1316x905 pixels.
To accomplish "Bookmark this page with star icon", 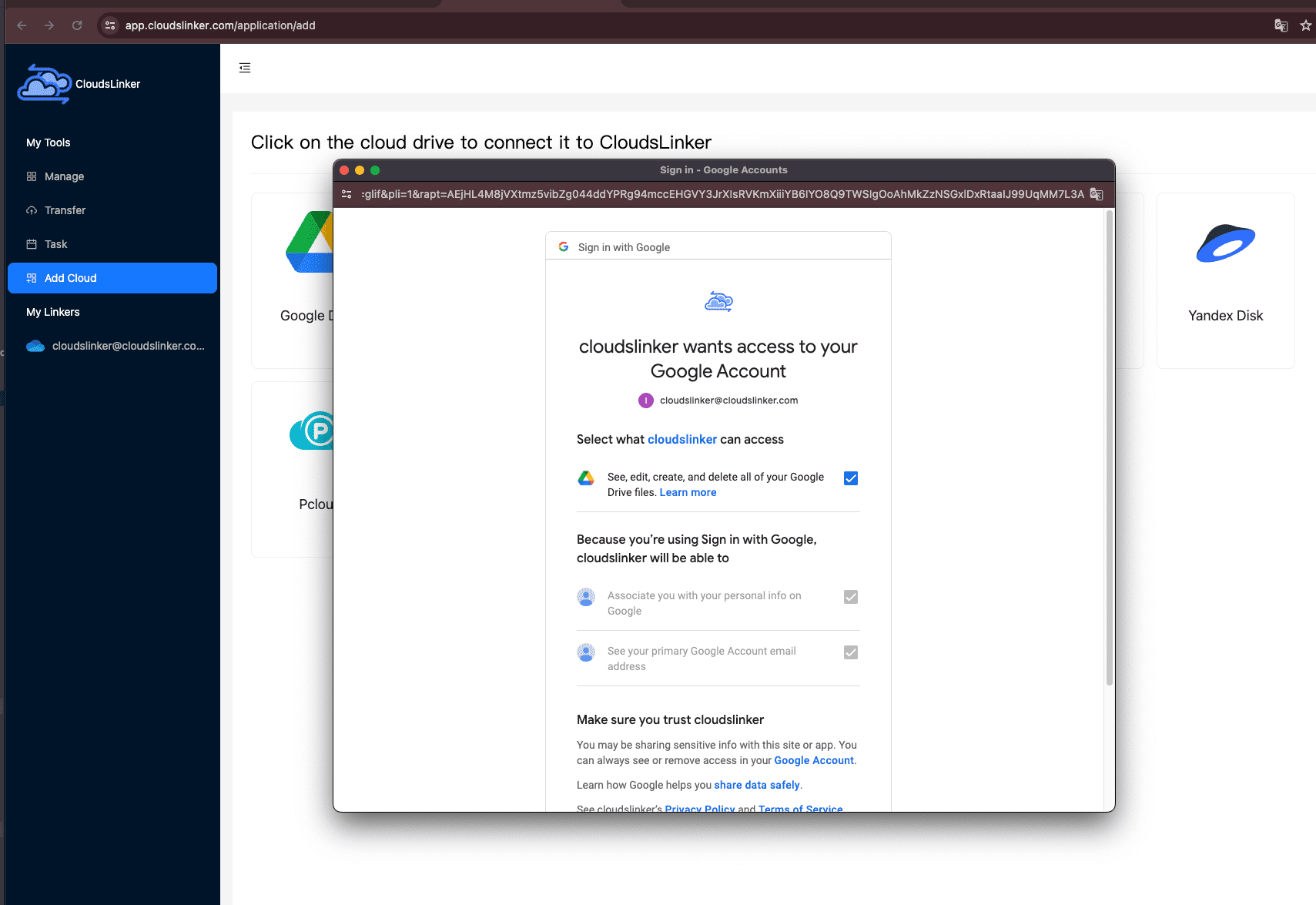I will (x=1306, y=25).
